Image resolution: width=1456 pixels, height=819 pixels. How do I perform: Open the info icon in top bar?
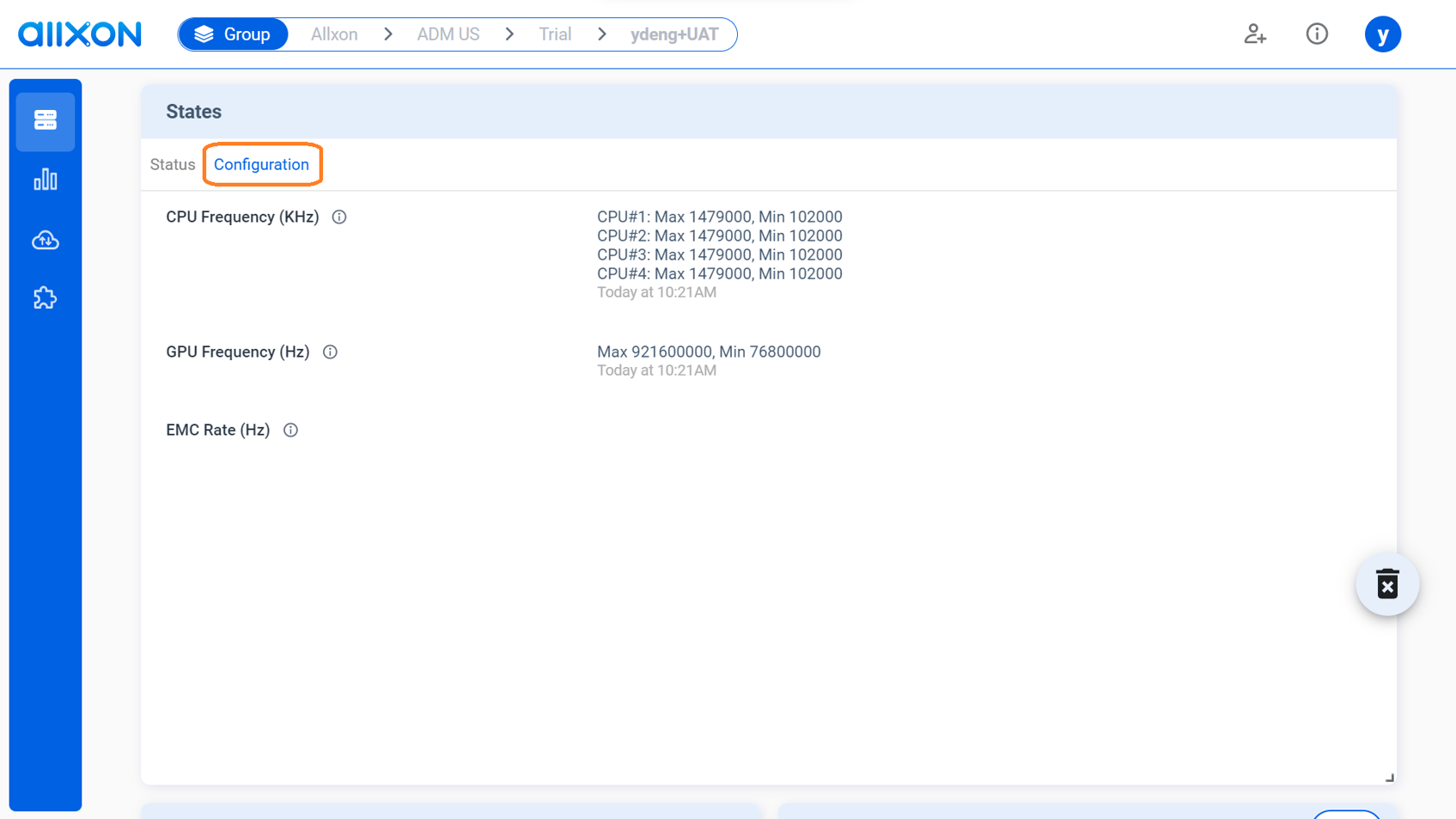point(1317,34)
